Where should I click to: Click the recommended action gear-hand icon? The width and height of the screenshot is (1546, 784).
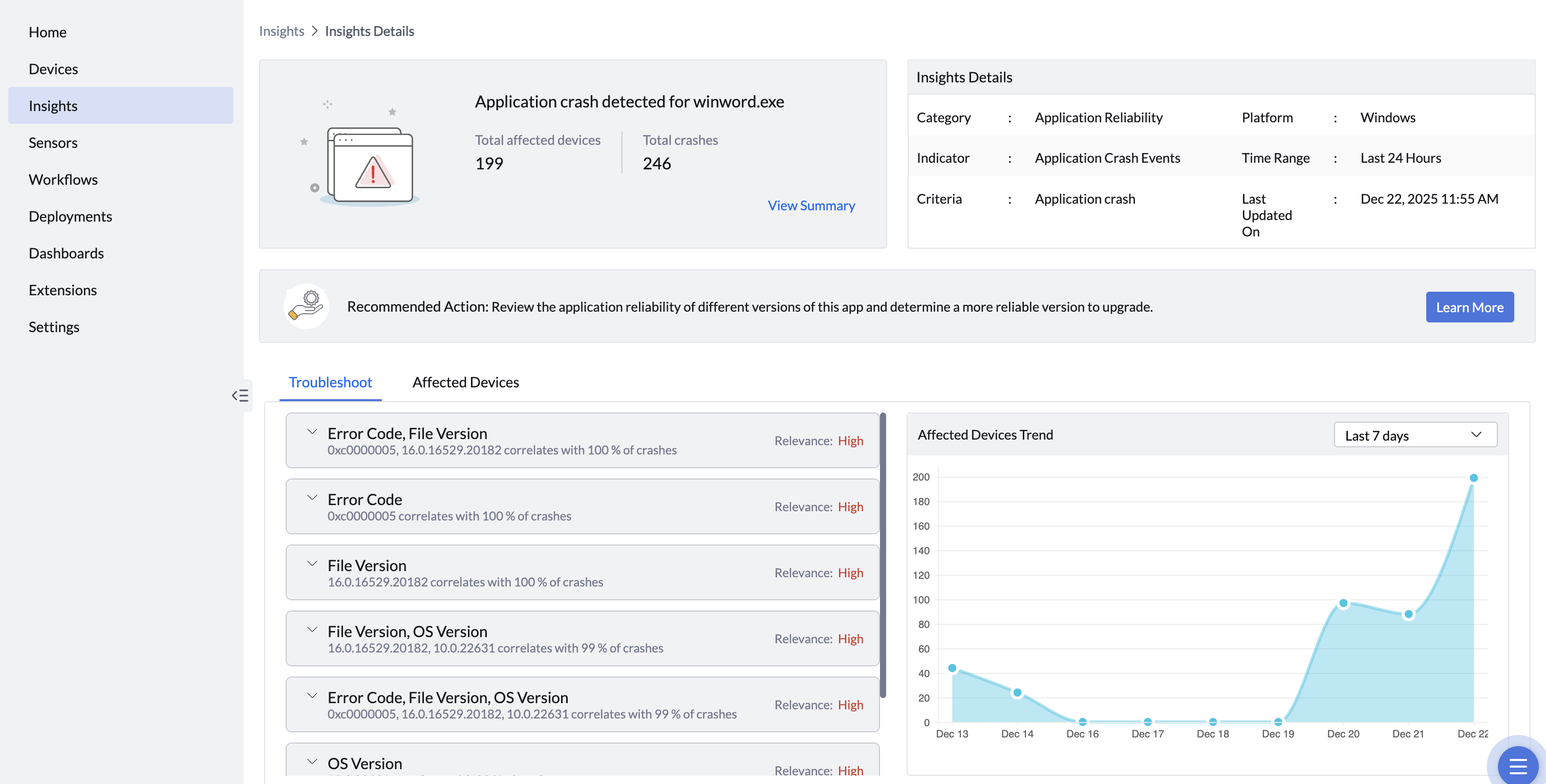point(306,307)
